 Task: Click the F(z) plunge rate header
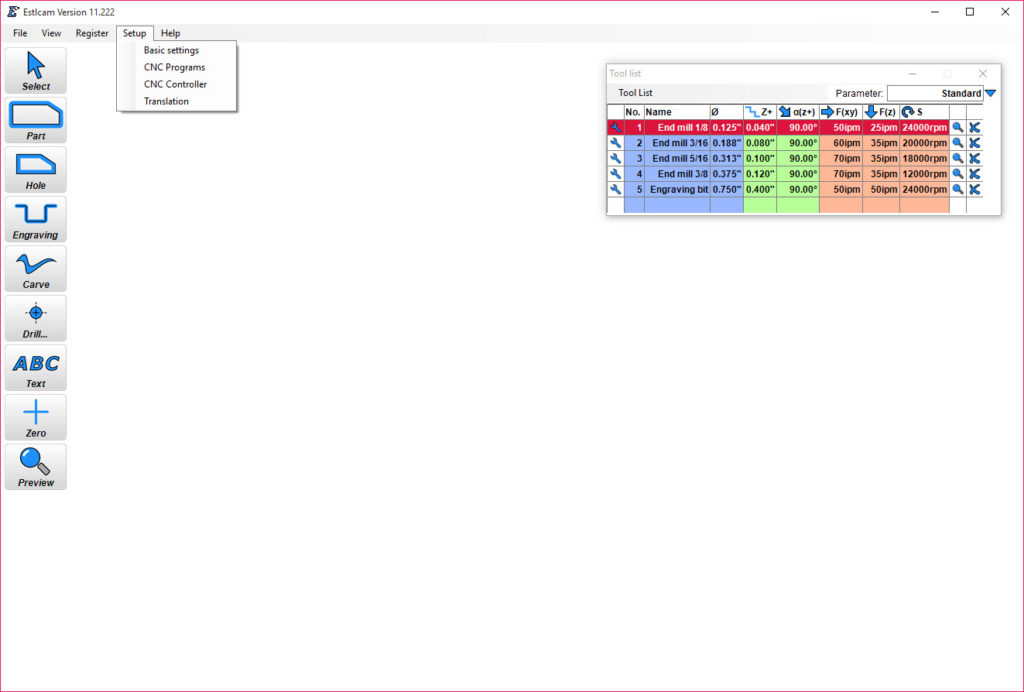881,112
